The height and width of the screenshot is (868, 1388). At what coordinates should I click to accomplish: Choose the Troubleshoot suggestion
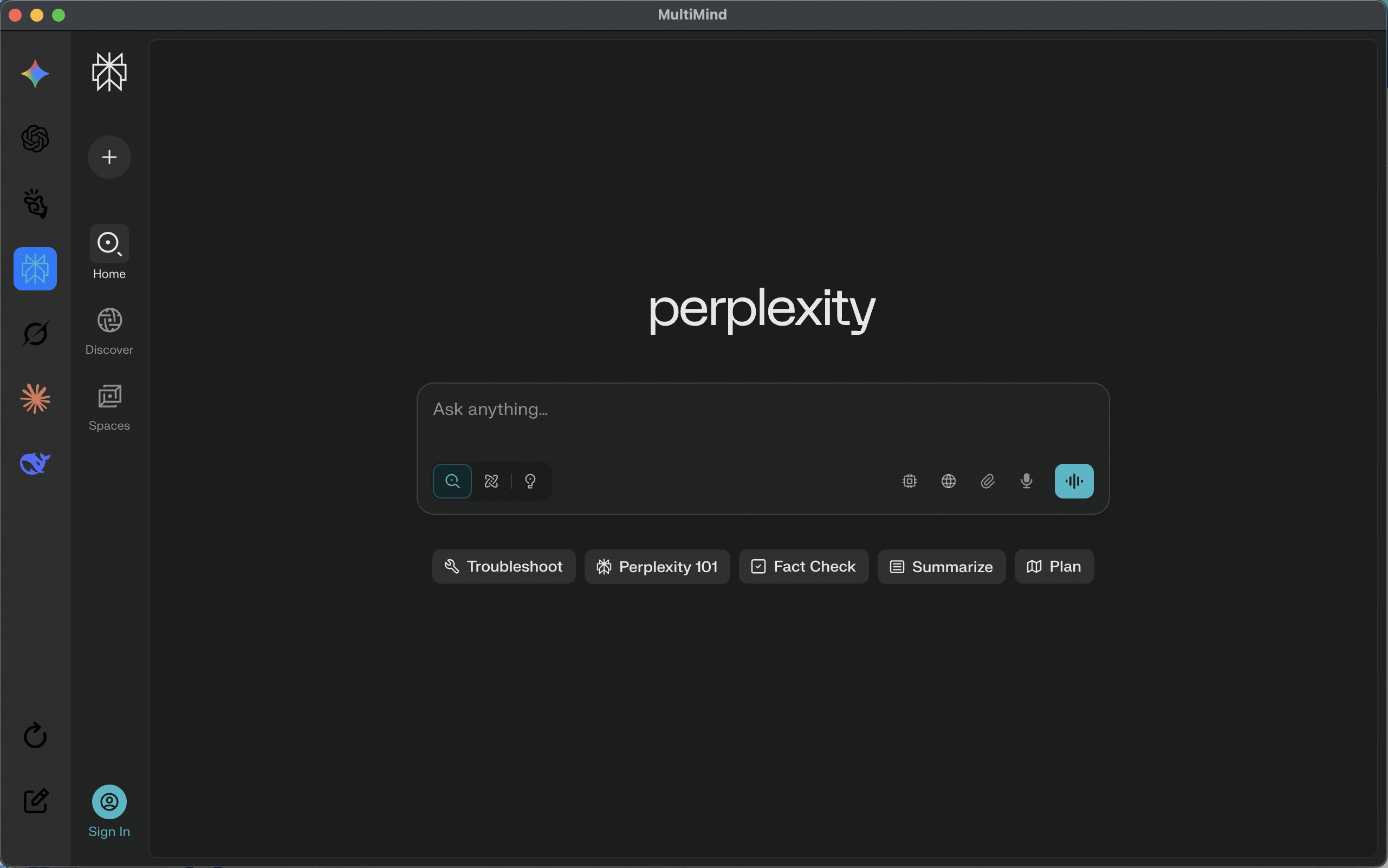(x=504, y=567)
